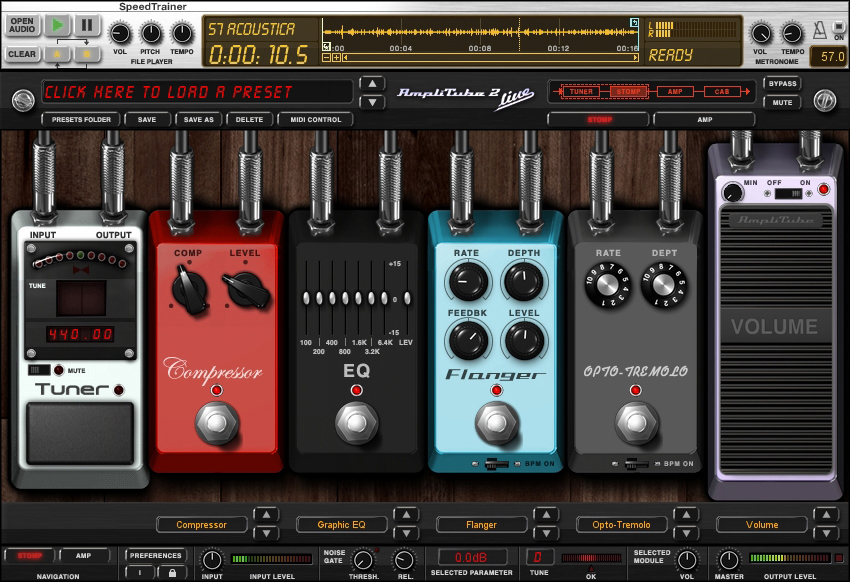The width and height of the screenshot is (850, 582).
Task: Click the file player TEMPO knob
Action: pos(182,34)
